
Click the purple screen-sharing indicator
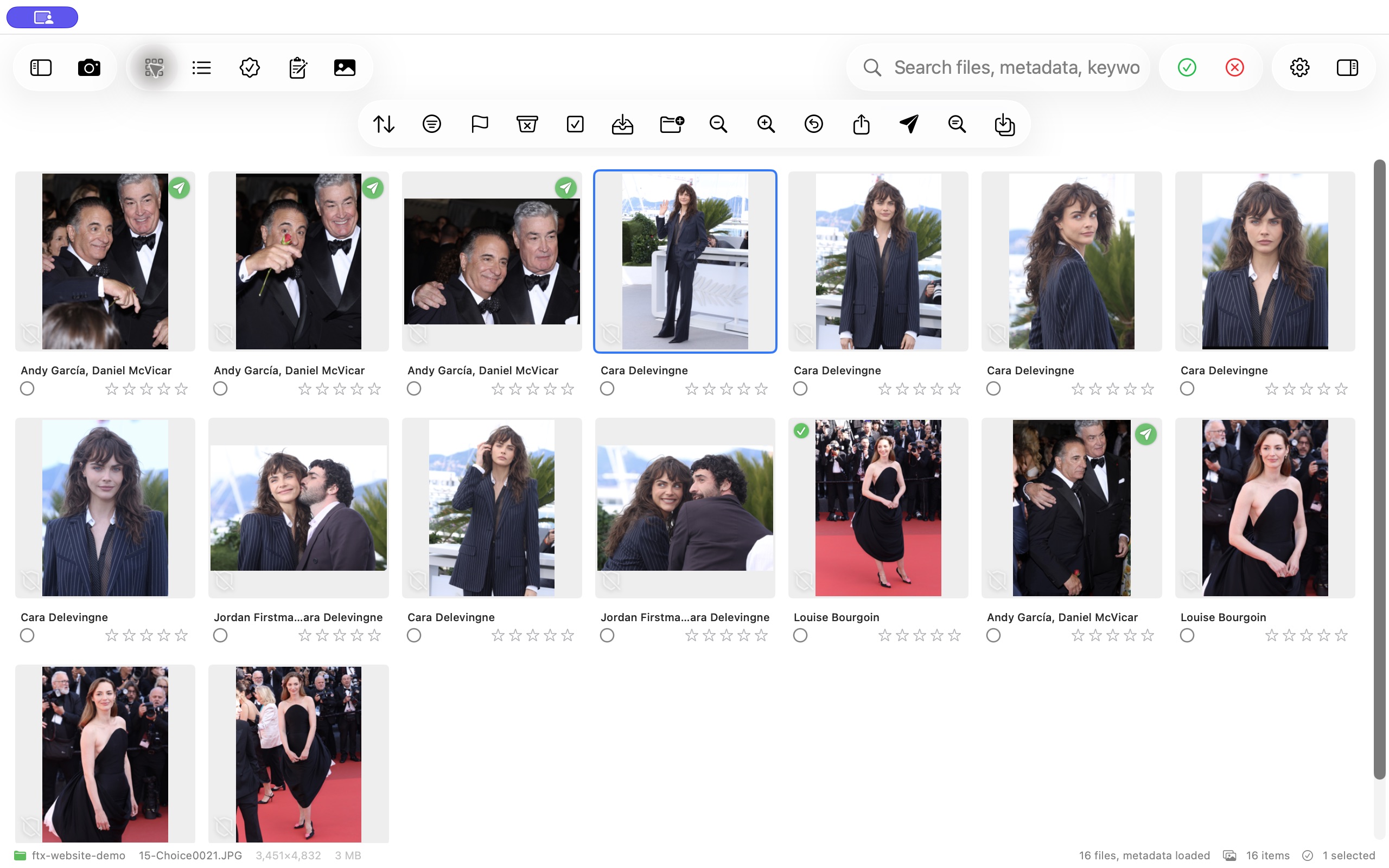click(42, 17)
